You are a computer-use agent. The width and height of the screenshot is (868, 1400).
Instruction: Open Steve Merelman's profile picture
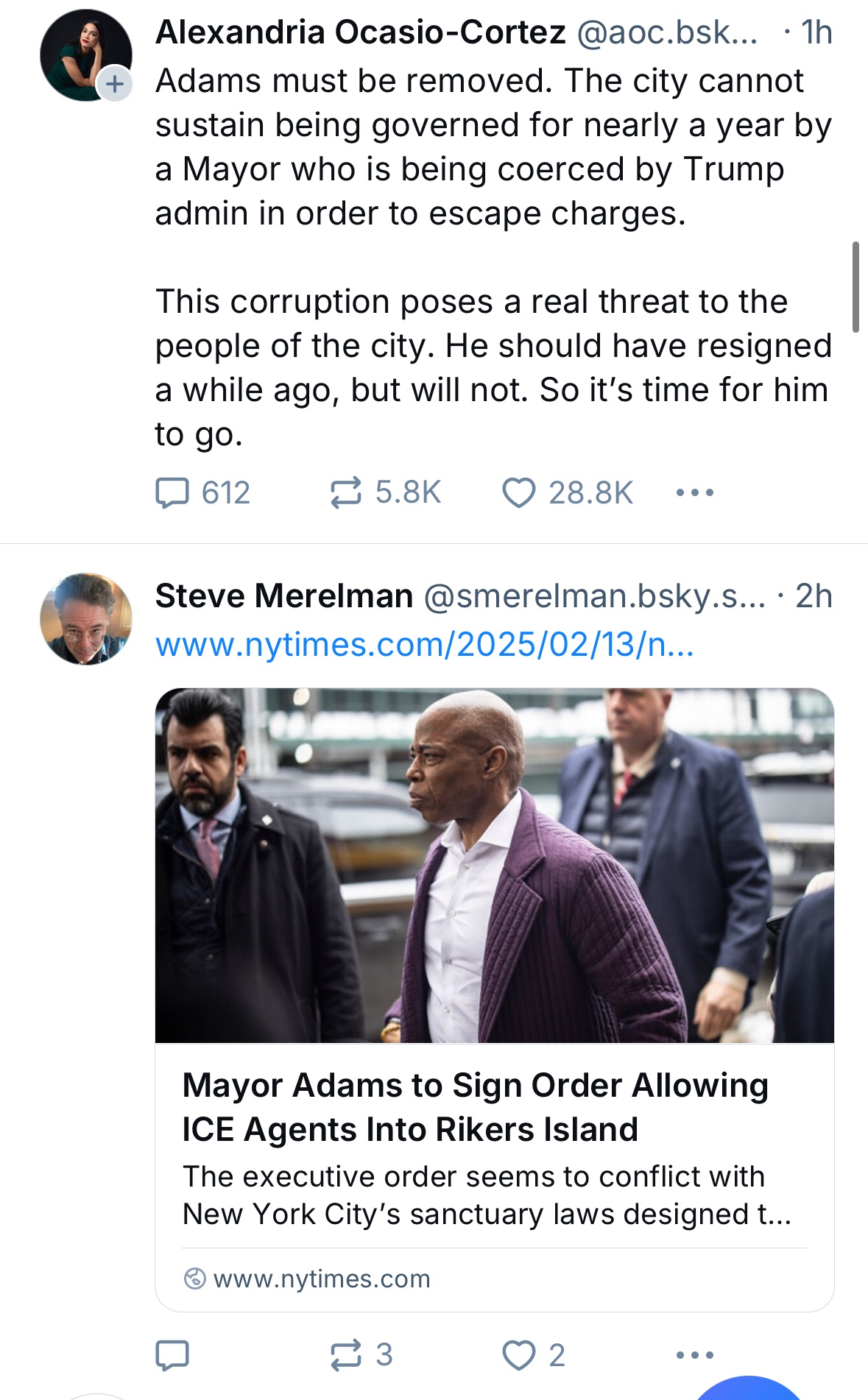pos(86,618)
